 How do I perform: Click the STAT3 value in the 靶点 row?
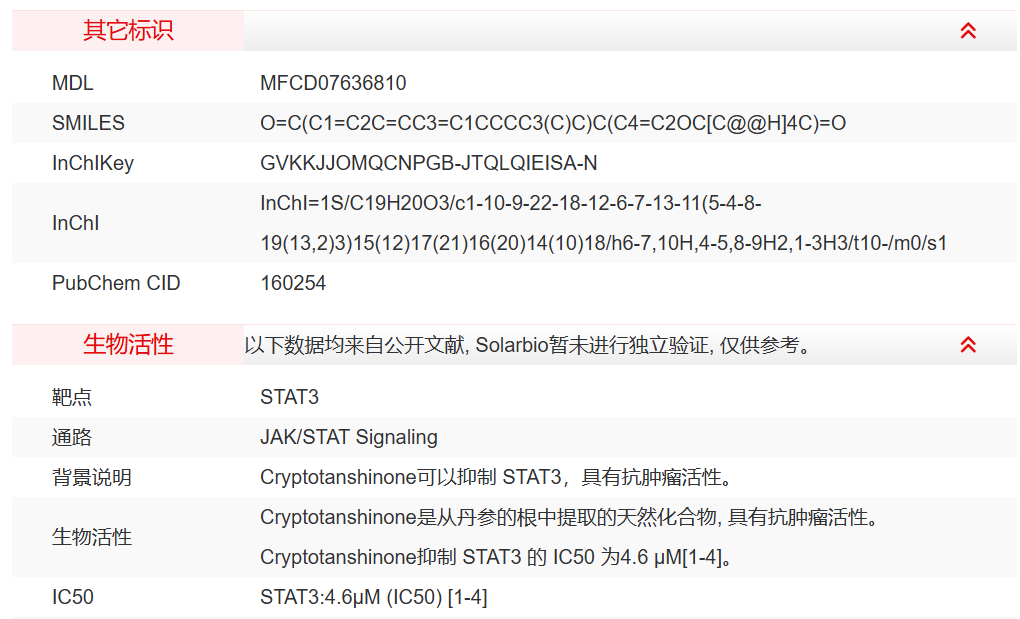click(x=289, y=397)
